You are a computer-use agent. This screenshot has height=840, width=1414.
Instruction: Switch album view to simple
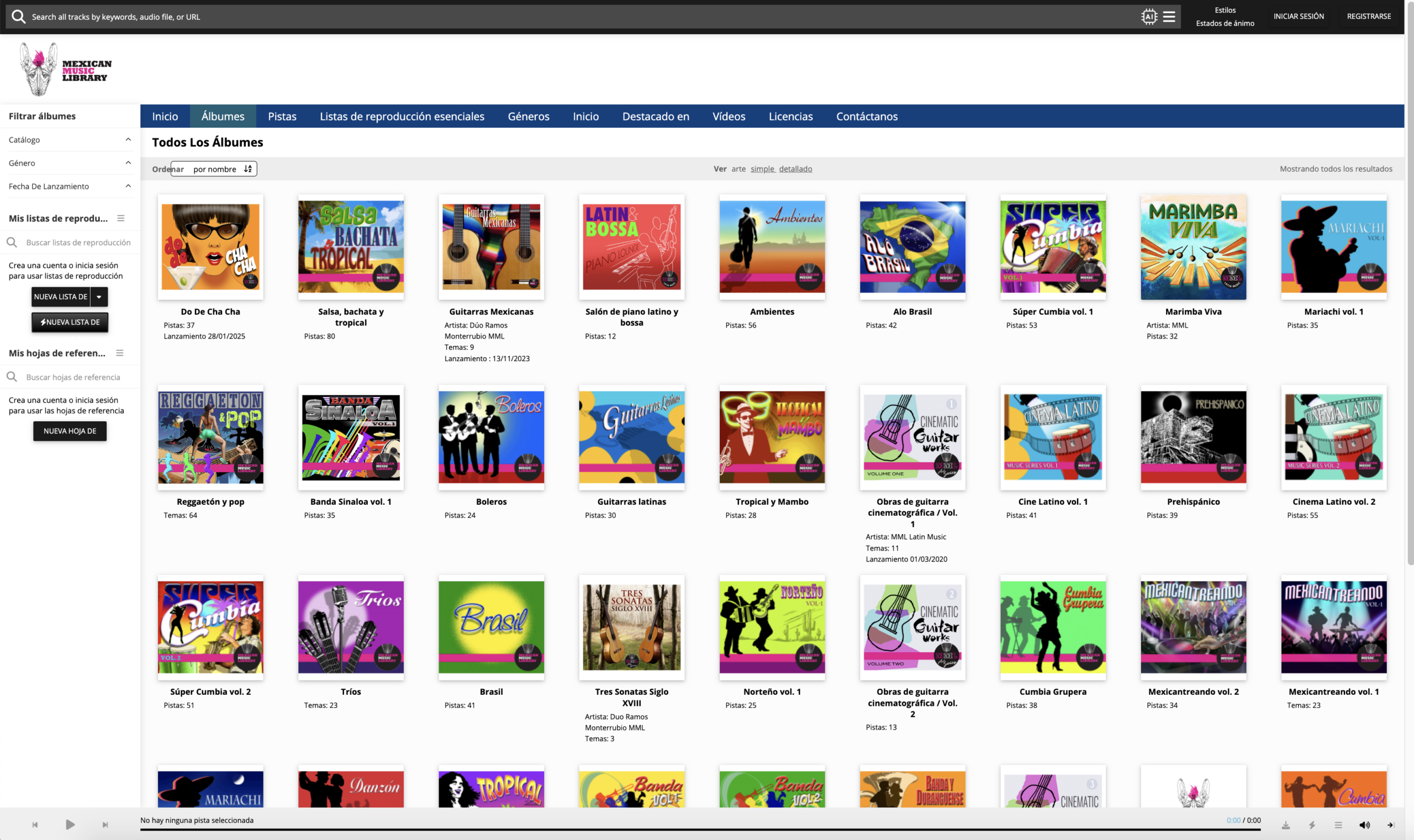click(x=762, y=168)
